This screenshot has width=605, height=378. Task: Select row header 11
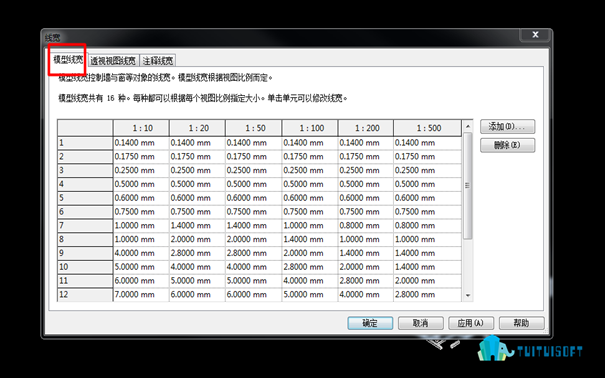(85, 281)
